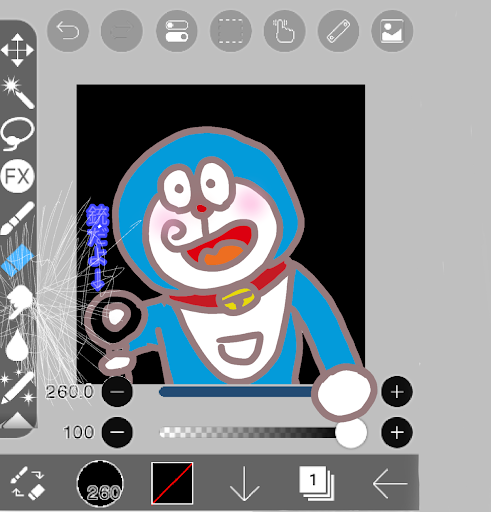Open the dashed-rectangle selection area tool

click(231, 31)
